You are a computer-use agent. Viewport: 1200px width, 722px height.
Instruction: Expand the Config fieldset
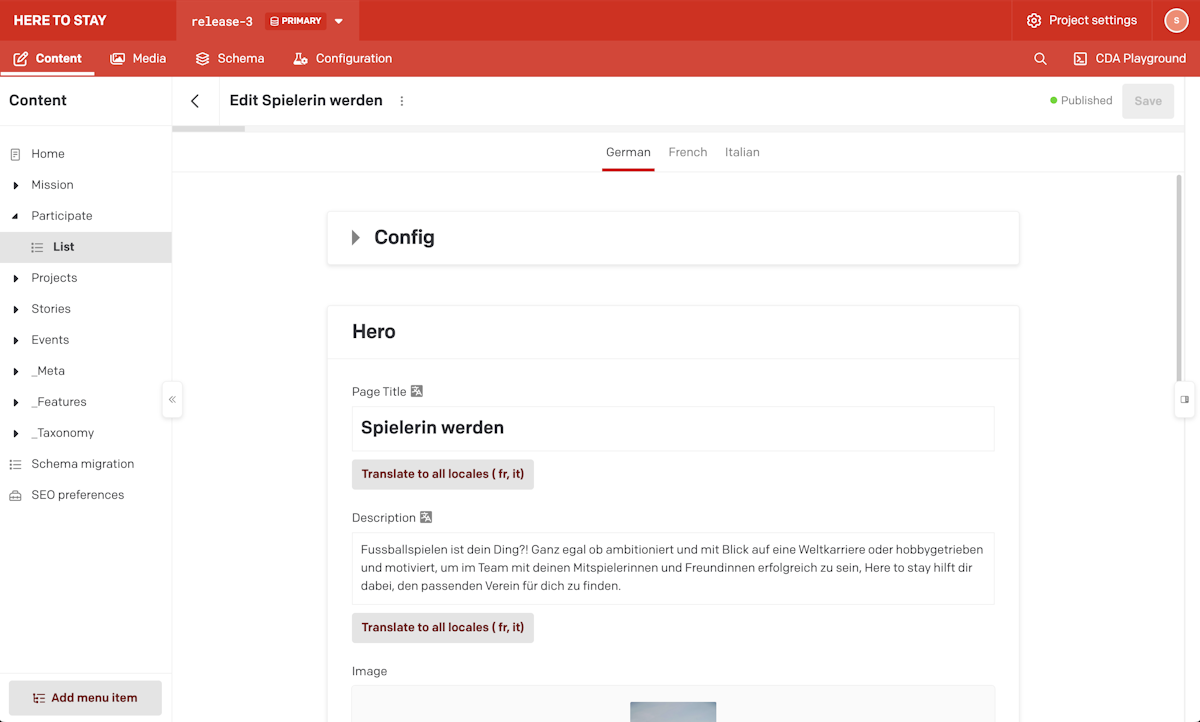click(356, 238)
